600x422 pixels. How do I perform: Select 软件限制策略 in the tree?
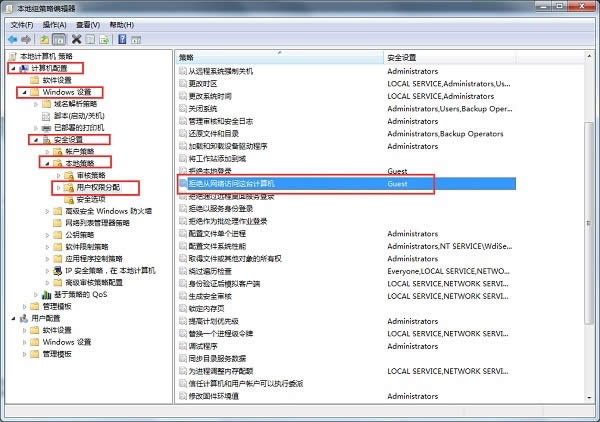tap(87, 247)
